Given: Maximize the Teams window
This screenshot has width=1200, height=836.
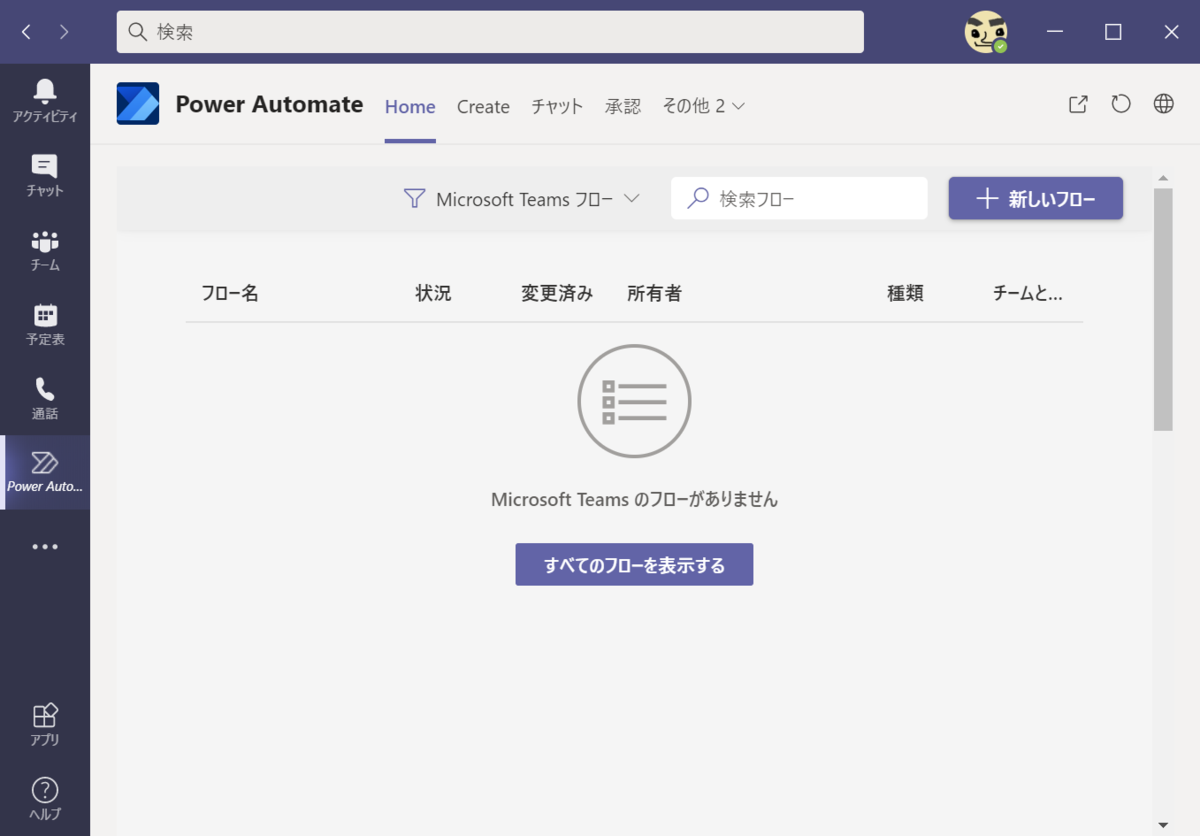Looking at the screenshot, I should [1113, 32].
